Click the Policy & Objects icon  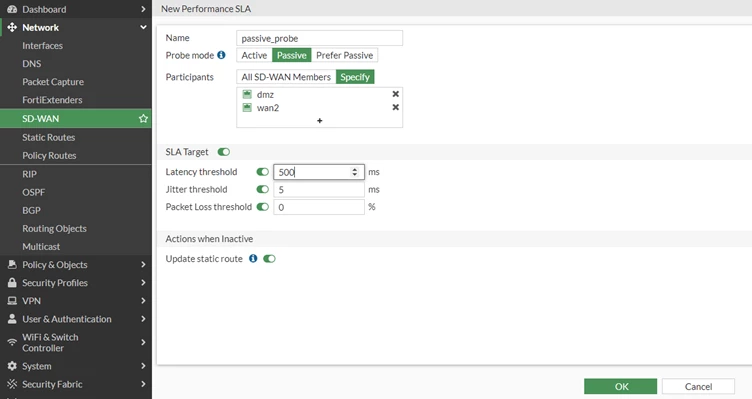point(12,264)
